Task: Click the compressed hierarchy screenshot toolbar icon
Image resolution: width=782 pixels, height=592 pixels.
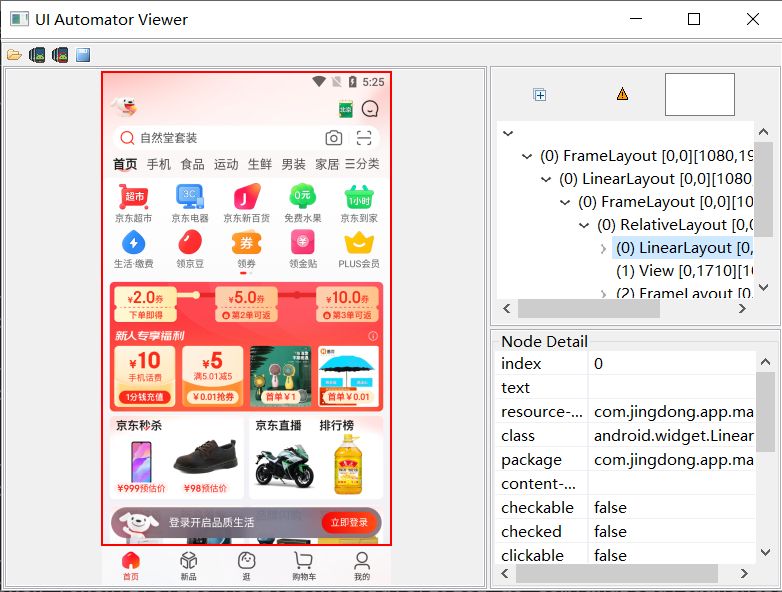Action: (x=60, y=54)
